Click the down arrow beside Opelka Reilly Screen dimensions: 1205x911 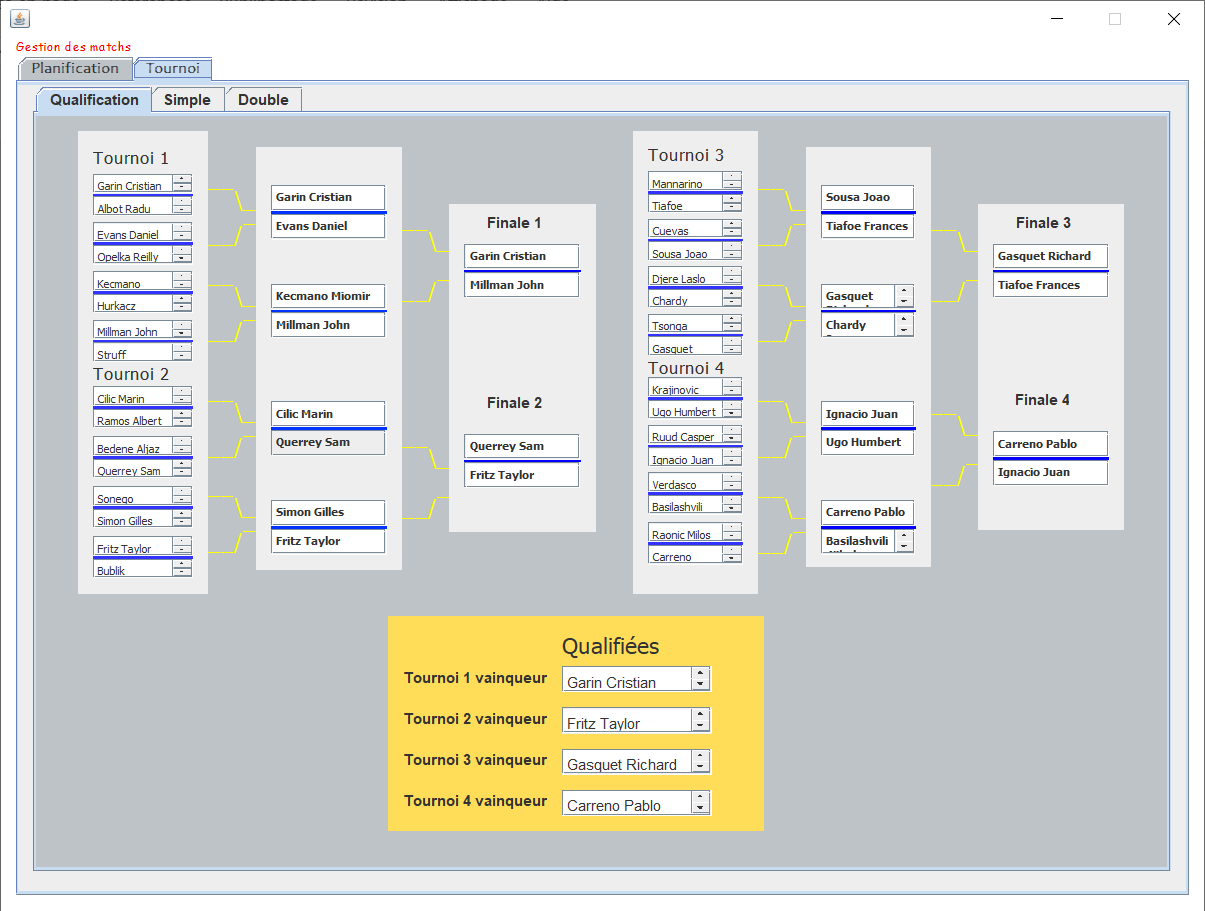coord(181,258)
